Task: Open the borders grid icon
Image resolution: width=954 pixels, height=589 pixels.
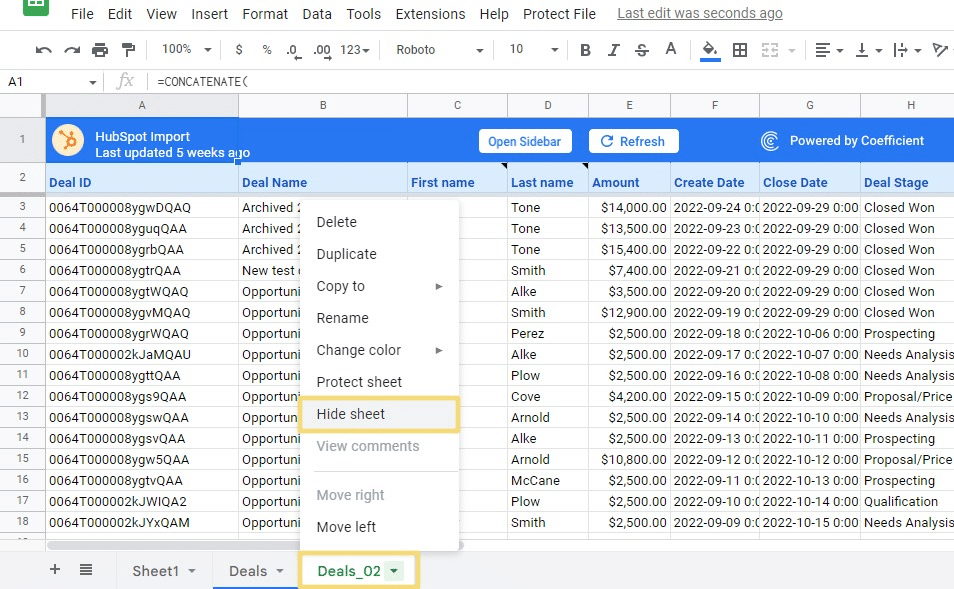Action: (x=740, y=50)
